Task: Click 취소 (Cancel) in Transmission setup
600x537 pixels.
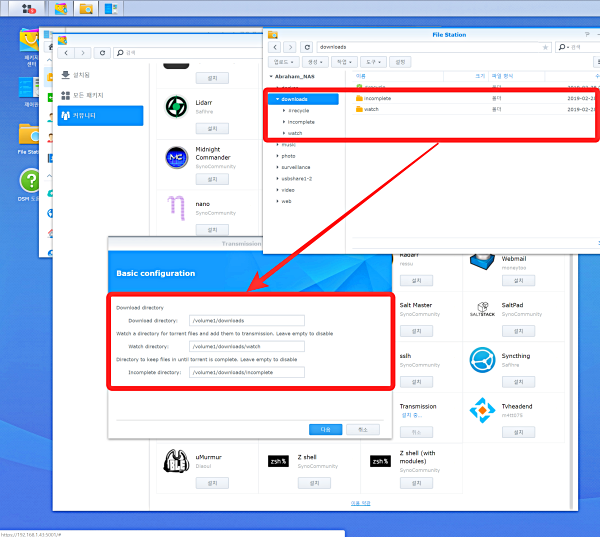Action: pyautogui.click(x=363, y=429)
